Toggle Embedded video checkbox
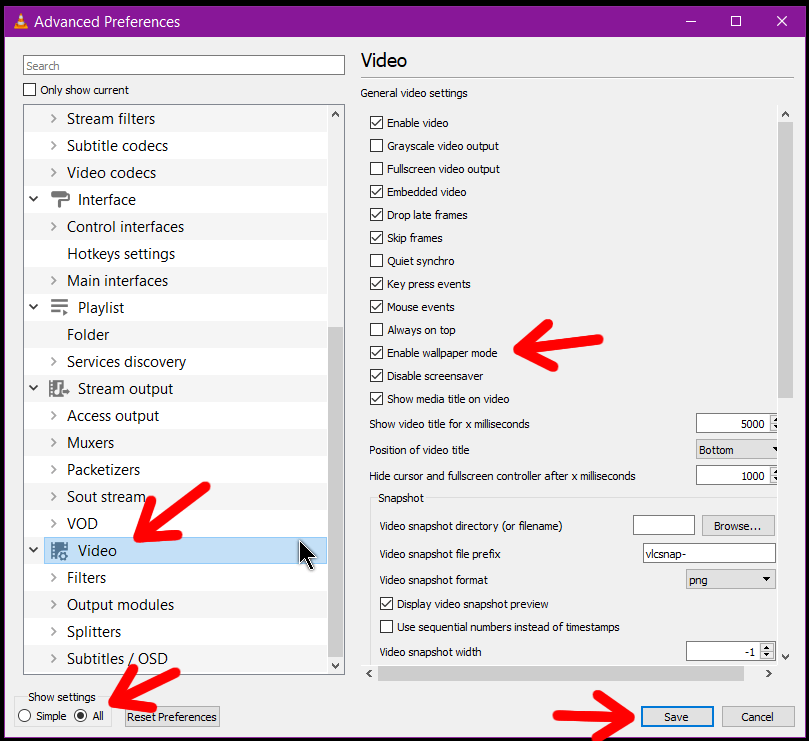This screenshot has height=741, width=809. [376, 192]
